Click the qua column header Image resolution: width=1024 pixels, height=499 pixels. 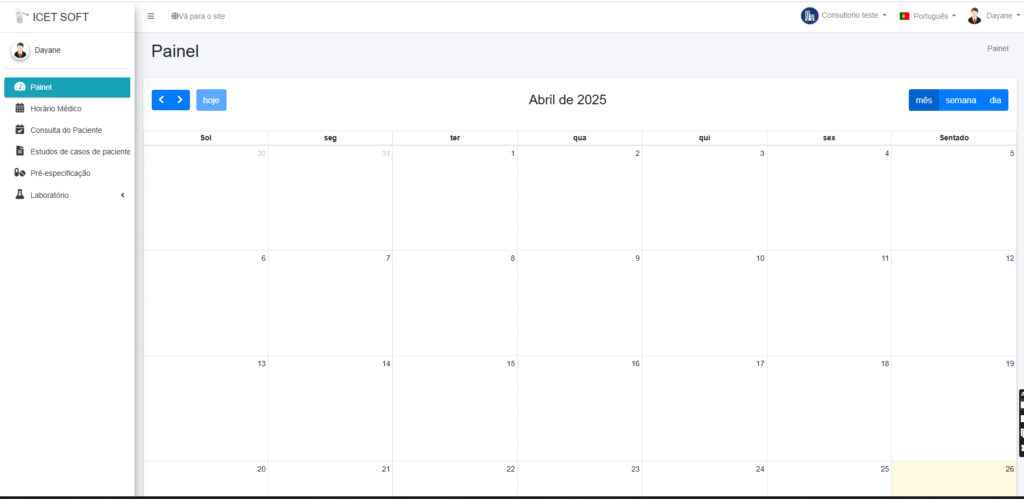pos(579,138)
